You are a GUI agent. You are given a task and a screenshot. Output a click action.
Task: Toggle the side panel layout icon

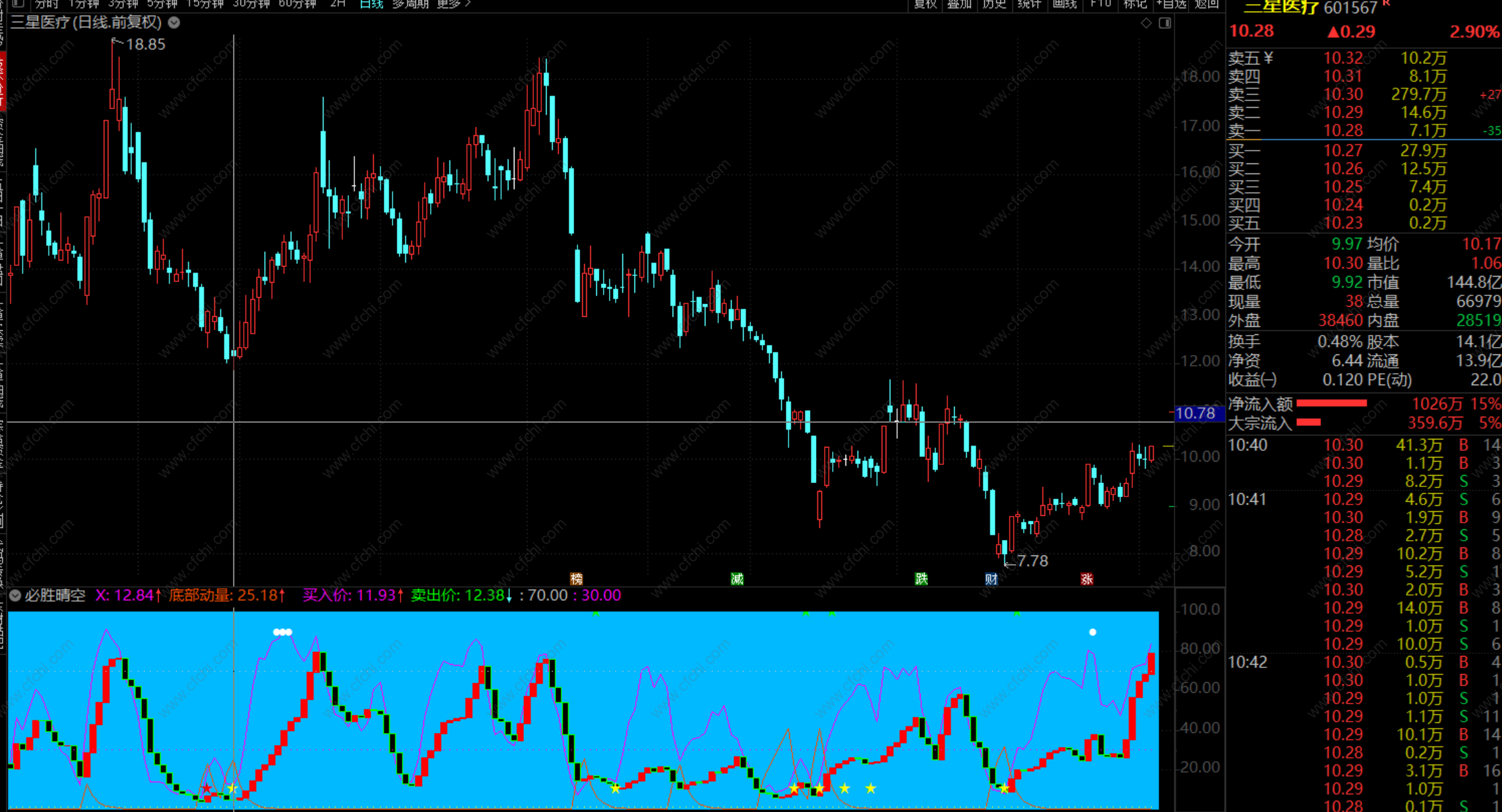[1165, 23]
